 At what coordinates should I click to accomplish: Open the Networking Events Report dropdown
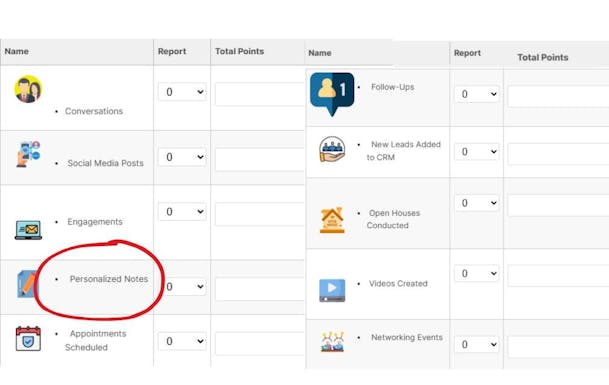tap(477, 345)
